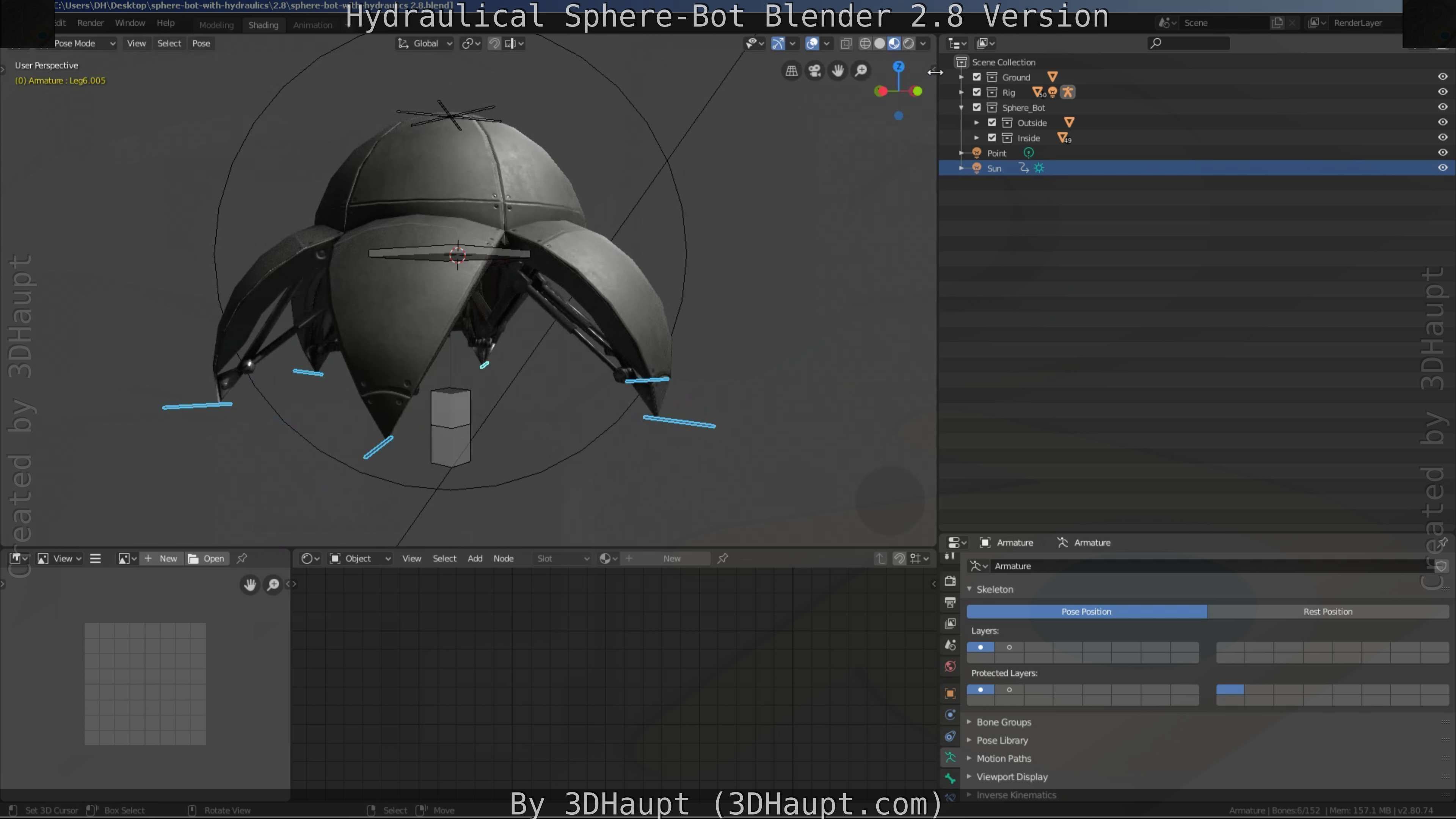Select wireframe viewport shading
The height and width of the screenshot is (819, 1456).
pos(865,44)
